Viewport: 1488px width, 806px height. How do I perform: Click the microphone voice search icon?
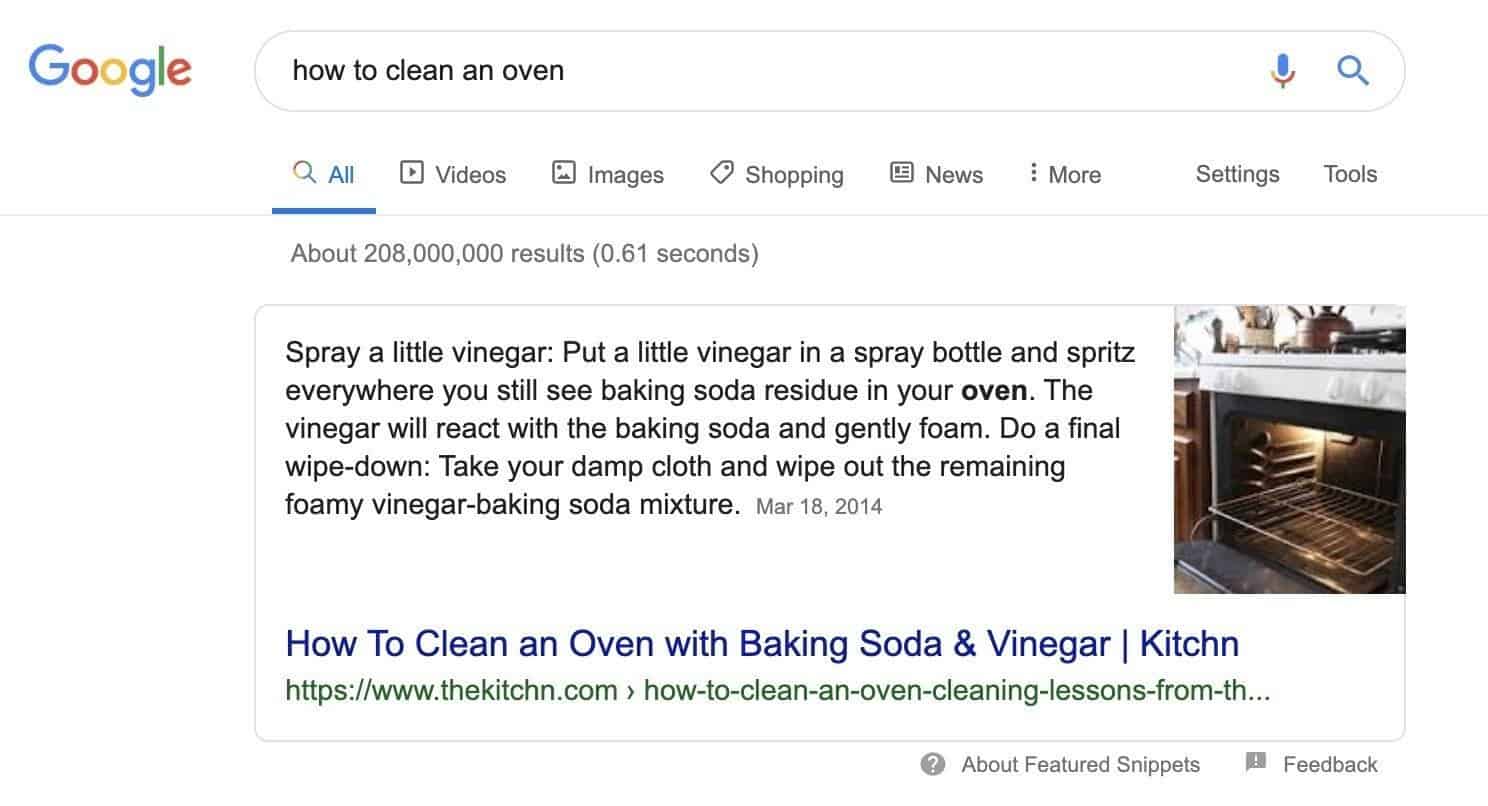(x=1282, y=70)
